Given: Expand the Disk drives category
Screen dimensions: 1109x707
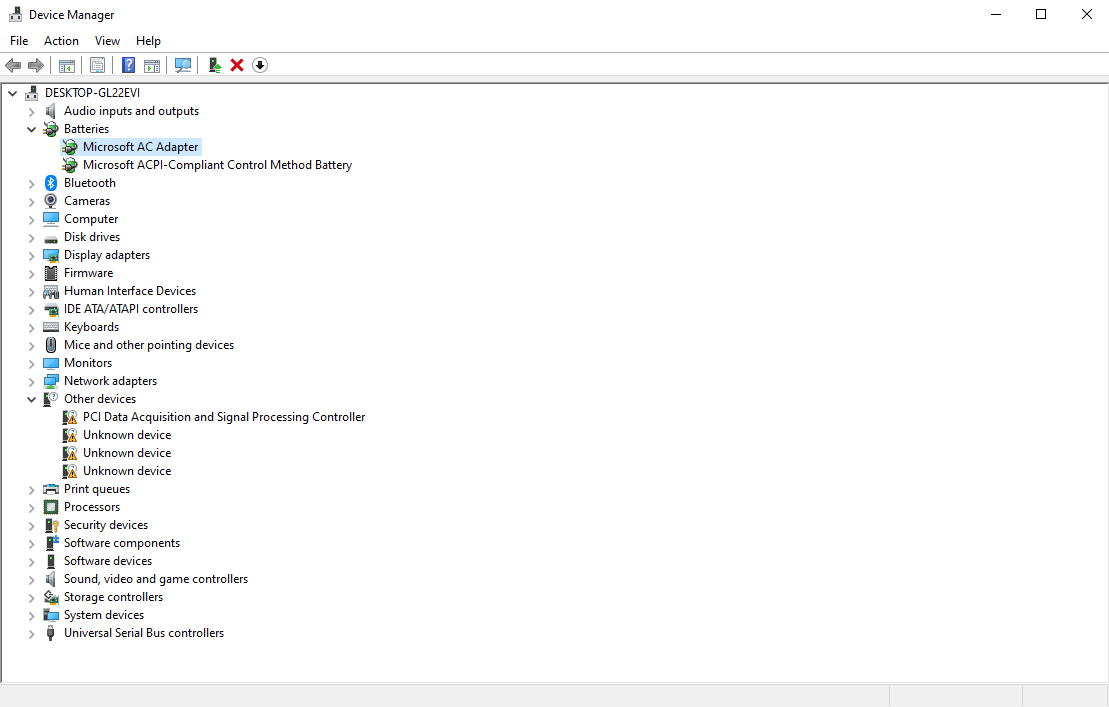Looking at the screenshot, I should click(x=31, y=238).
